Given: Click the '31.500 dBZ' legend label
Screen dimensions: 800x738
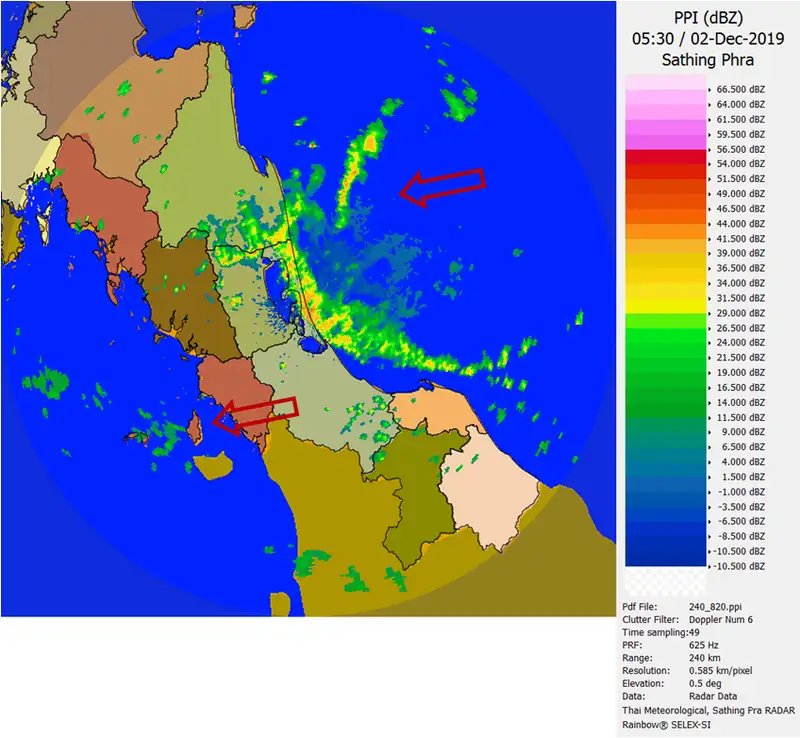Looking at the screenshot, I should point(740,298).
